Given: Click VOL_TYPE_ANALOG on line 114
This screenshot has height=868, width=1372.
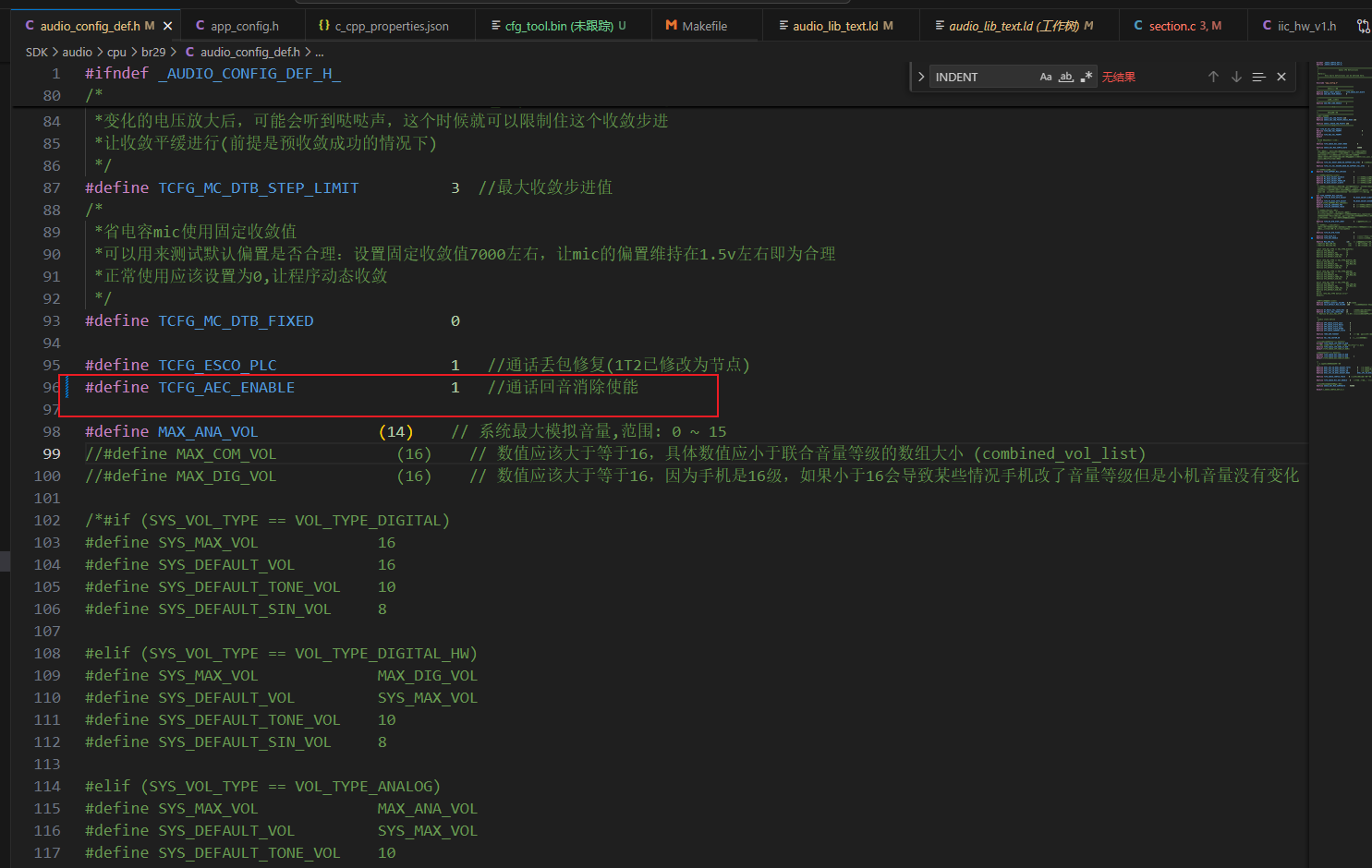Looking at the screenshot, I should 363,786.
